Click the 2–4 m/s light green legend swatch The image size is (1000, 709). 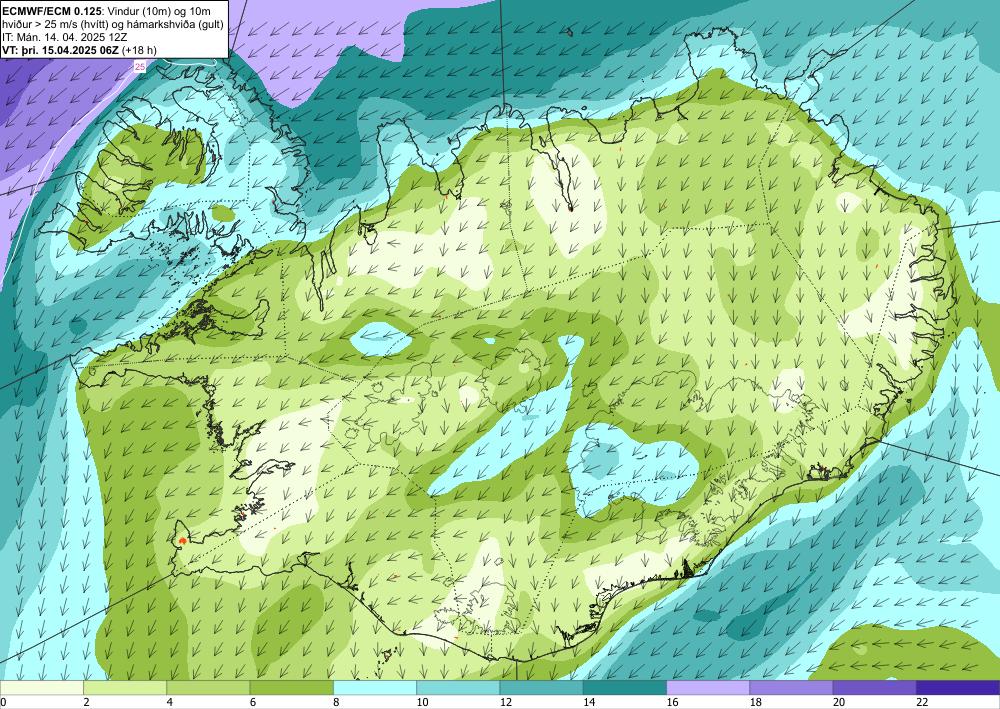click(125, 688)
